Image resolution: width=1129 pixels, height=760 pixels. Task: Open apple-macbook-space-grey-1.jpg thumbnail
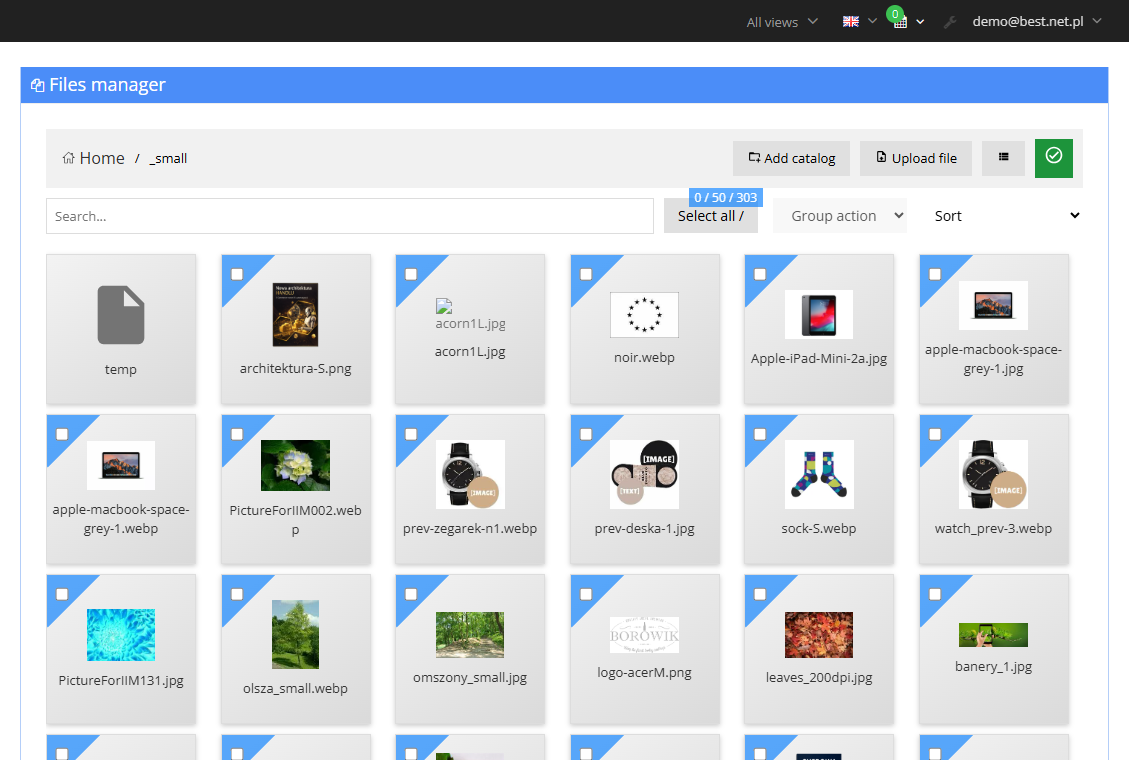click(994, 305)
